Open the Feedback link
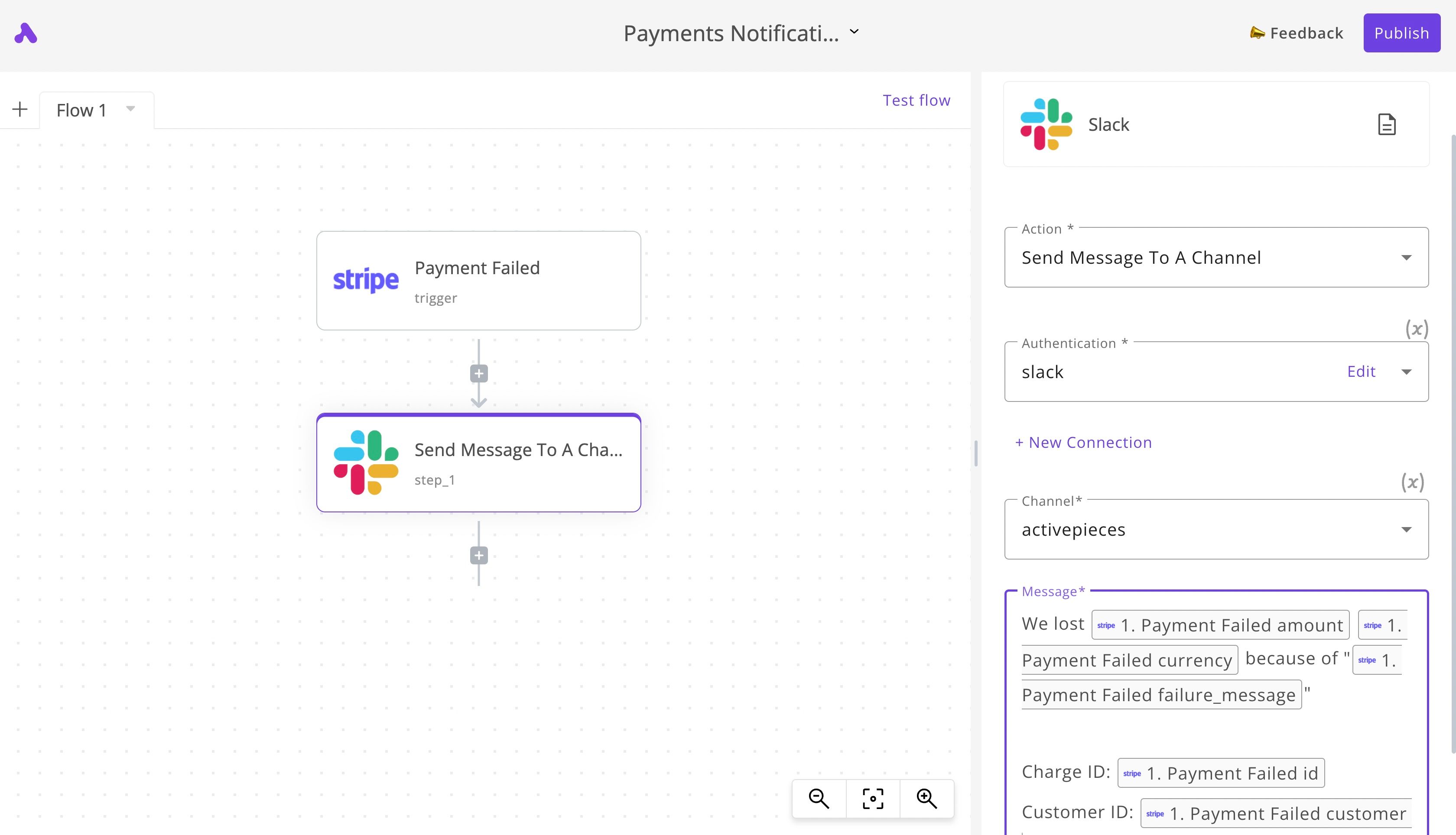This screenshot has width=1456, height=835. 1297,33
